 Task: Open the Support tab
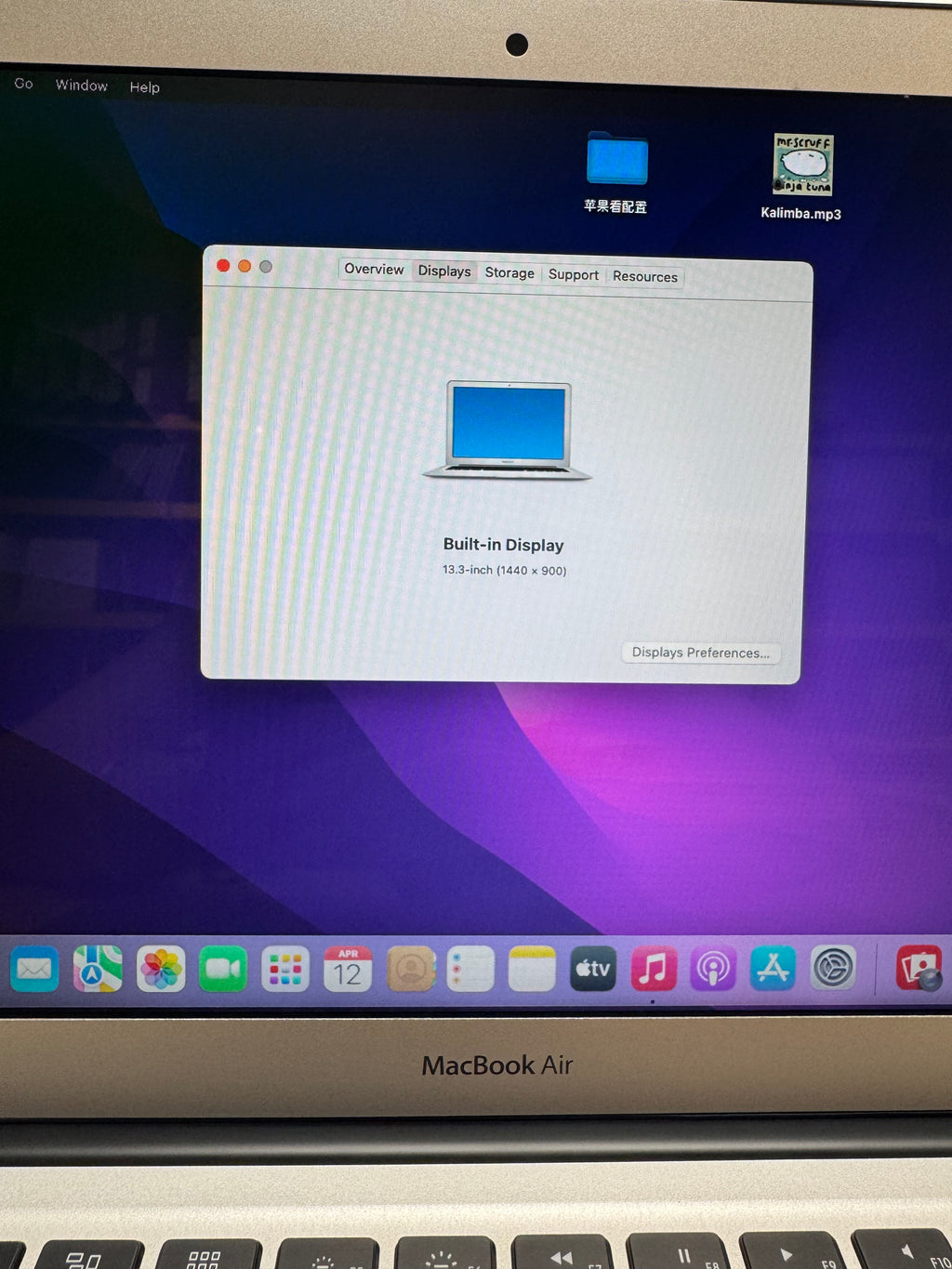click(574, 275)
